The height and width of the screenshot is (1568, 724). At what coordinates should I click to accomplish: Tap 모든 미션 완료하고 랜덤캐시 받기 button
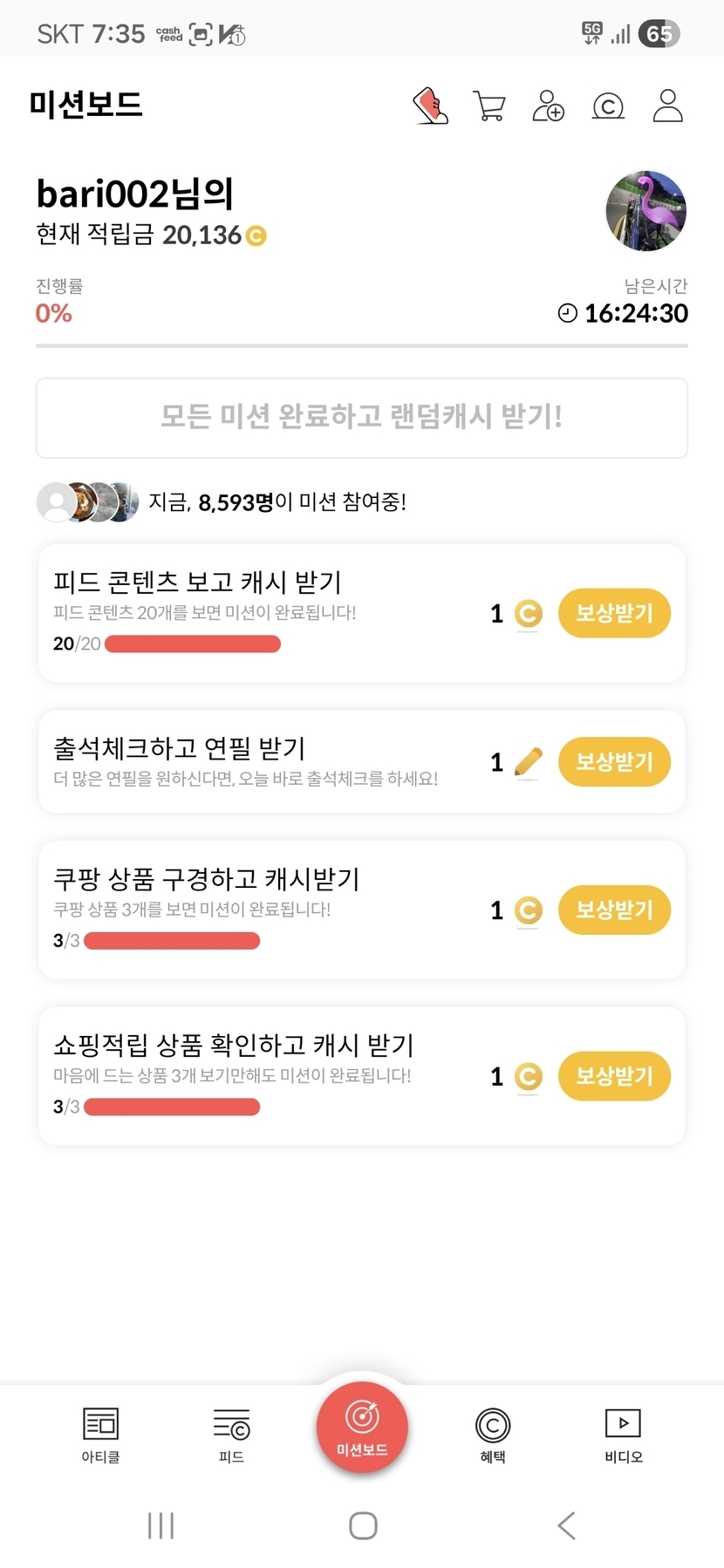coord(362,418)
